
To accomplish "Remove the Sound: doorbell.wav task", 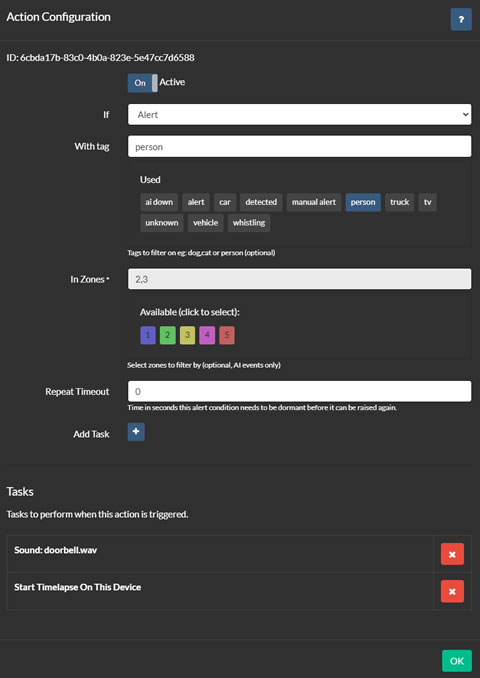I will pyautogui.click(x=452, y=554).
